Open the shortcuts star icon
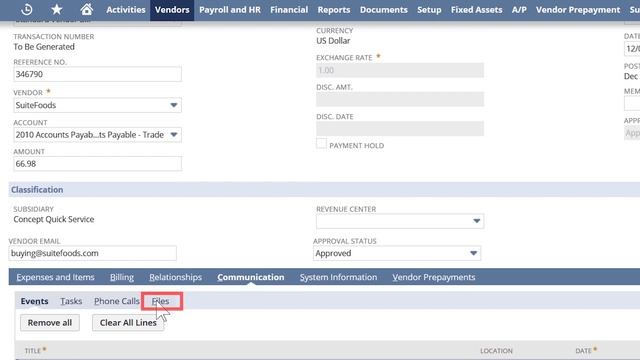Viewport: 640px width, 360px height. pos(56,9)
